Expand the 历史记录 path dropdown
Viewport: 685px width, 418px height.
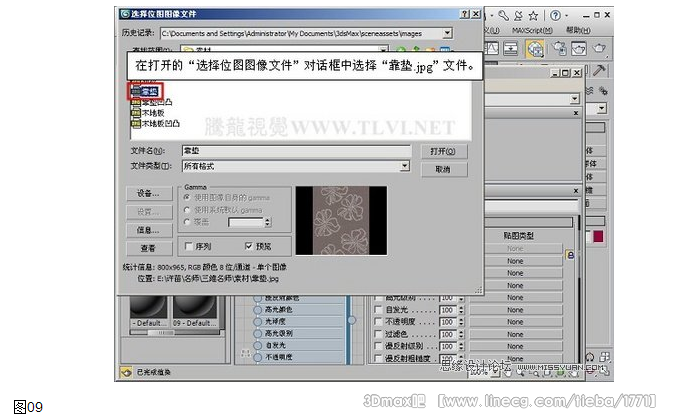[447, 33]
